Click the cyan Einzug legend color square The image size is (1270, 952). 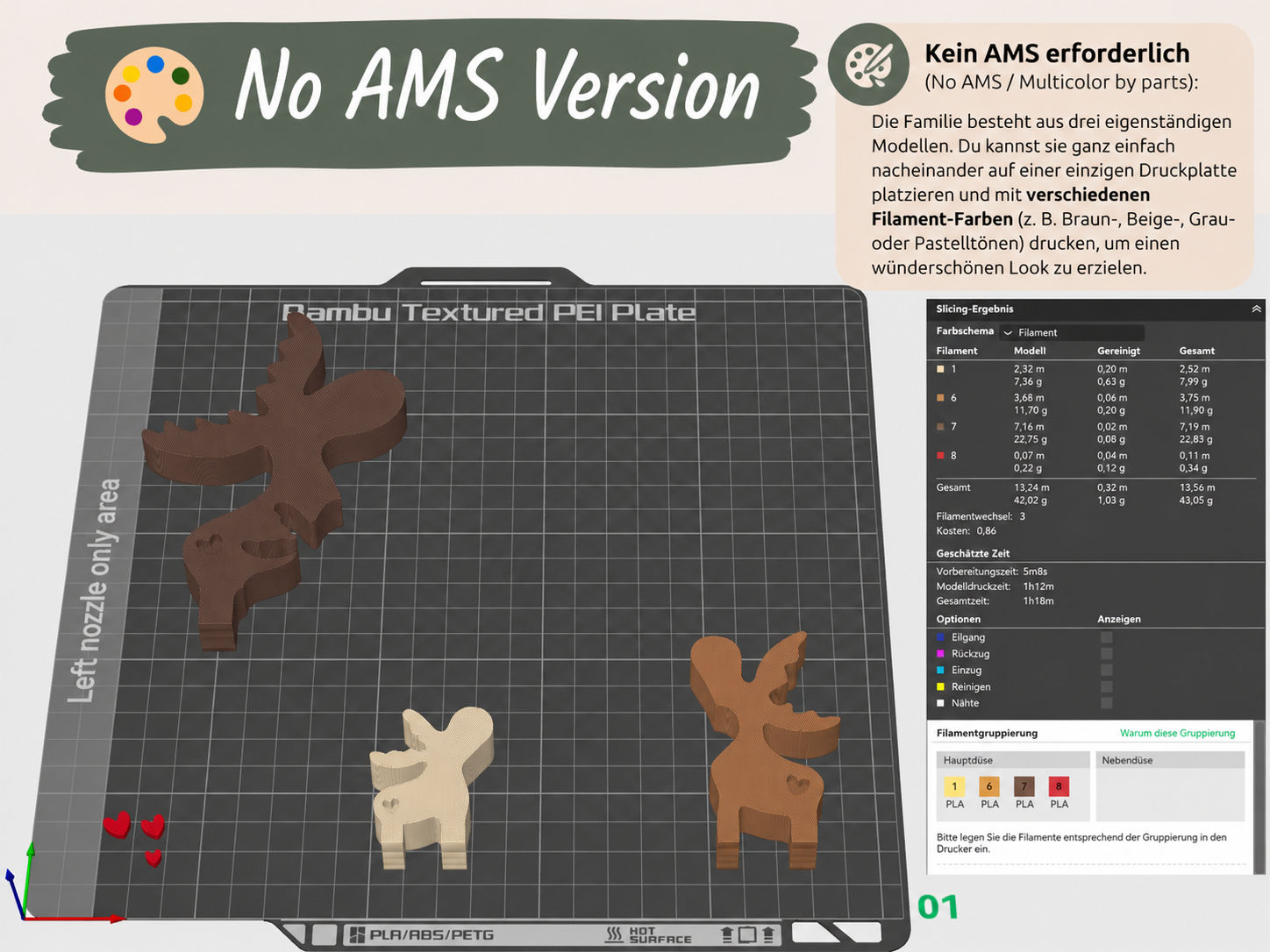(x=941, y=670)
